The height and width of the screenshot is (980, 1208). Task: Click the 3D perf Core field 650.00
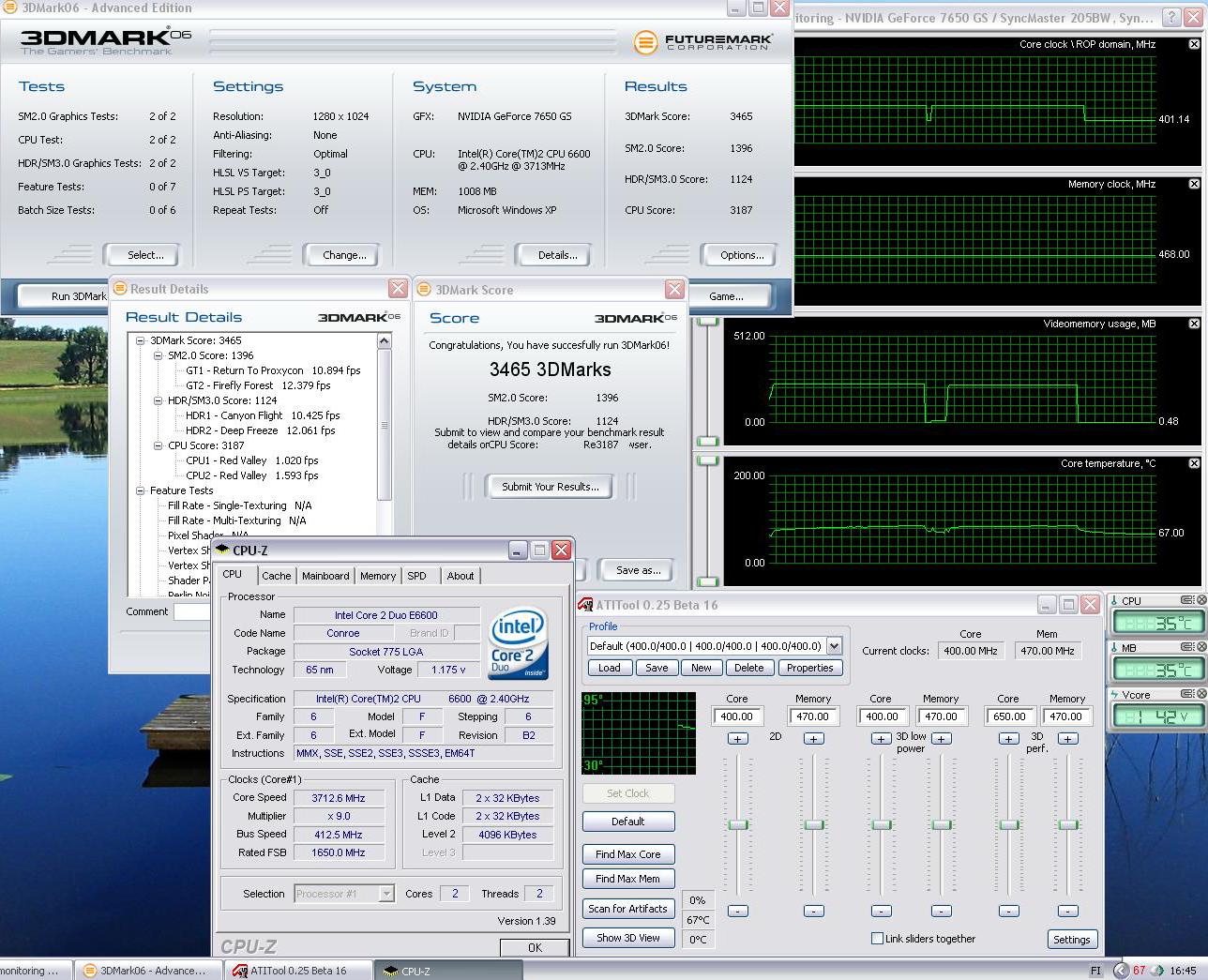pos(1009,716)
